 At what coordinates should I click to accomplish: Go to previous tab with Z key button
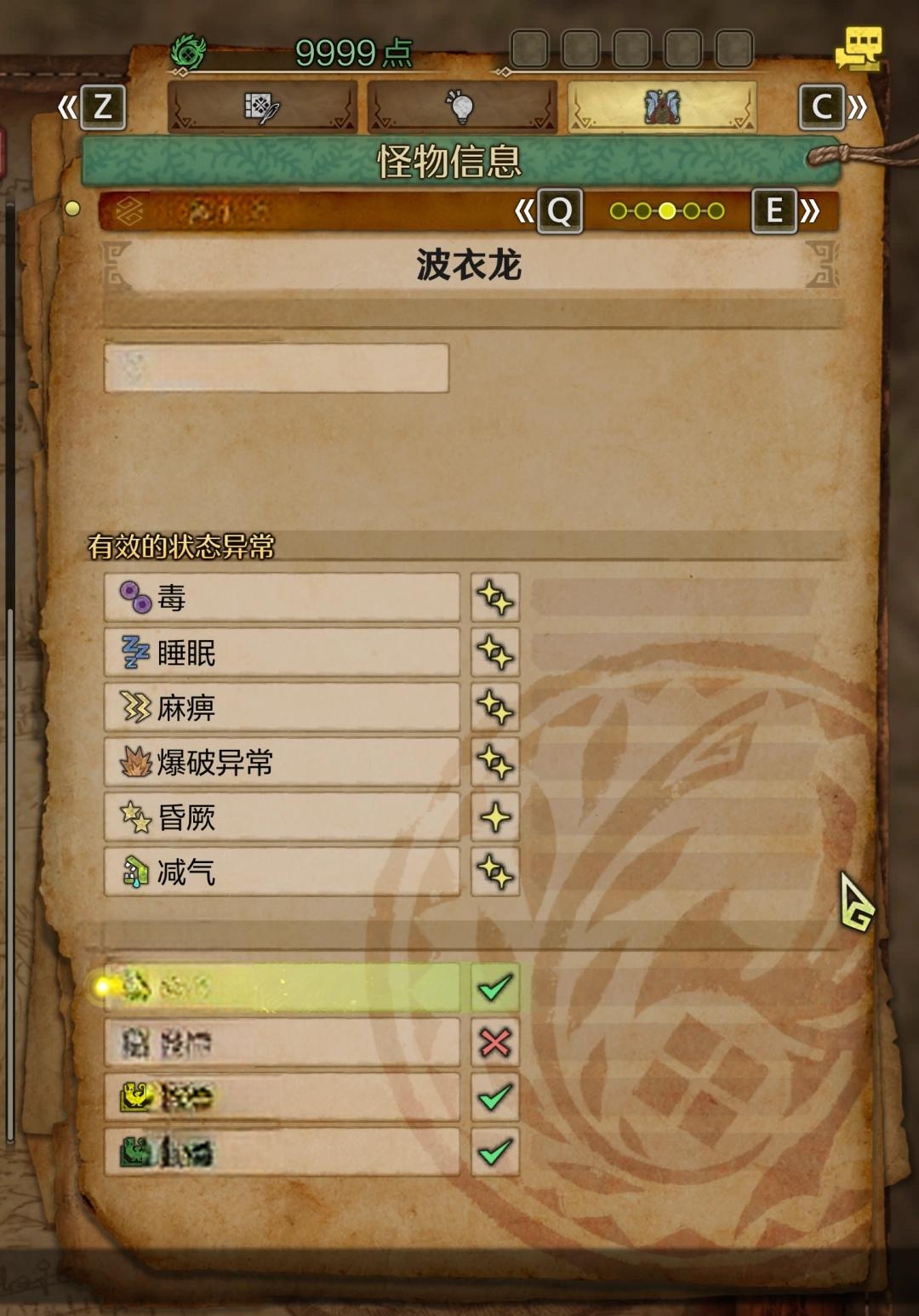[x=102, y=107]
